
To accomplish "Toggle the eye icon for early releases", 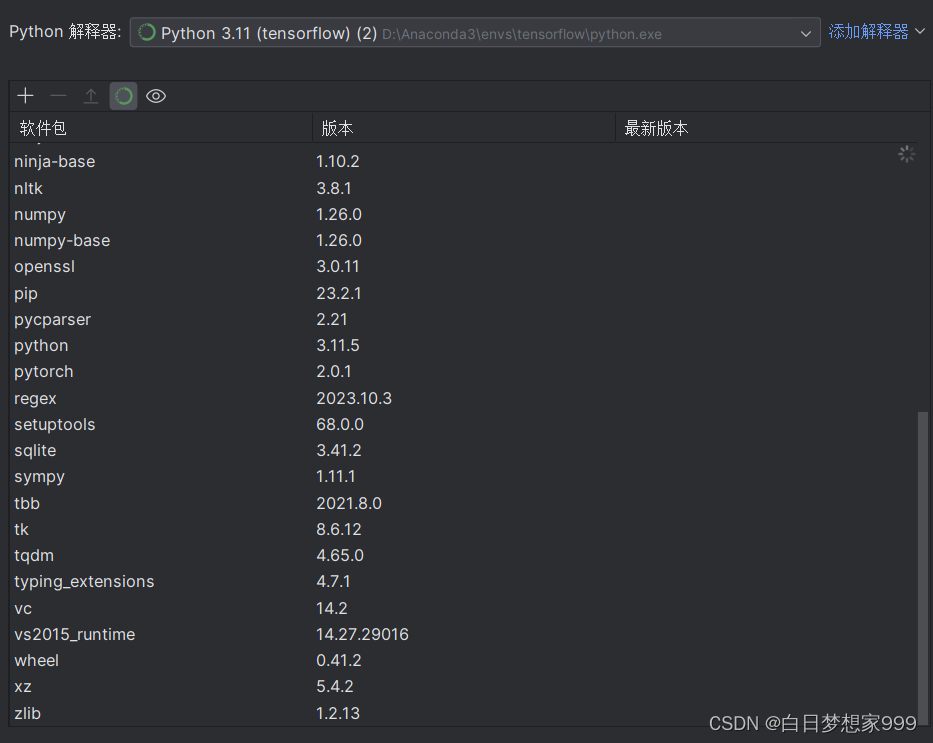I will [x=156, y=96].
